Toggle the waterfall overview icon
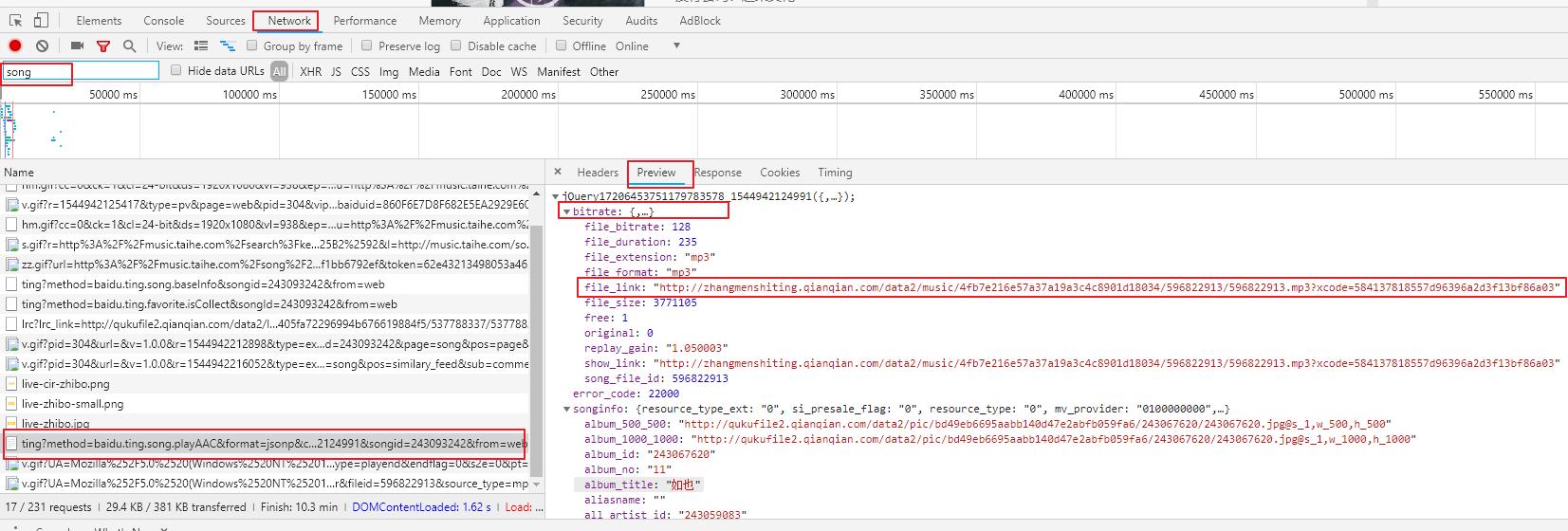 pos(228,46)
